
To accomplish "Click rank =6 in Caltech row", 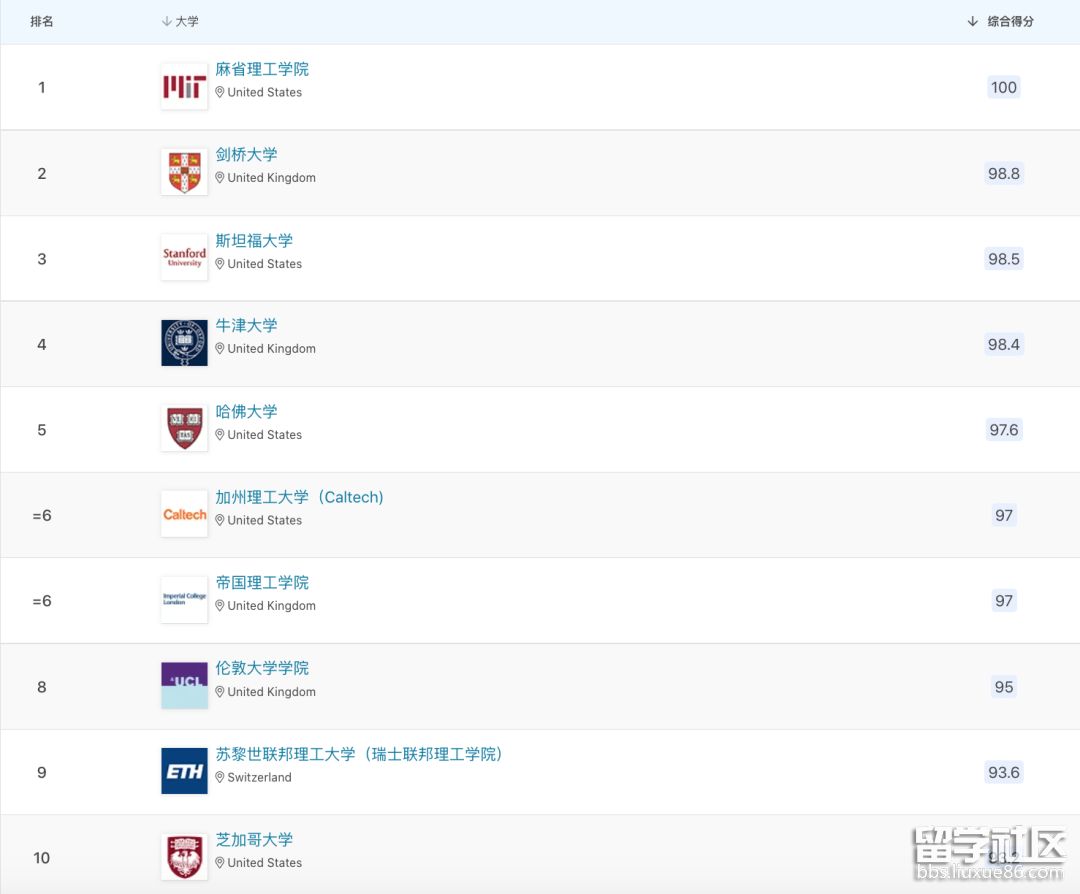I will click(x=42, y=515).
